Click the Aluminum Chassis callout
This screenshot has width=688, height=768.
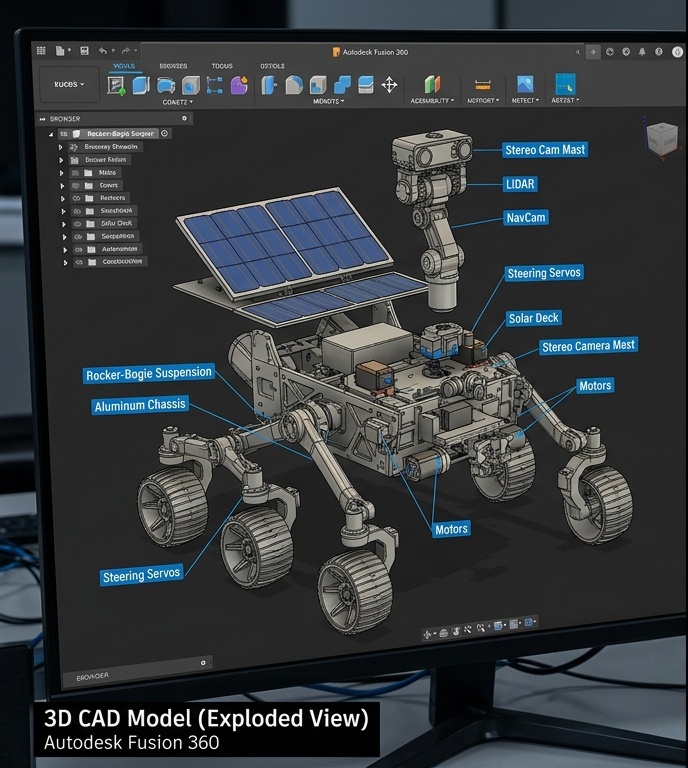(140, 406)
